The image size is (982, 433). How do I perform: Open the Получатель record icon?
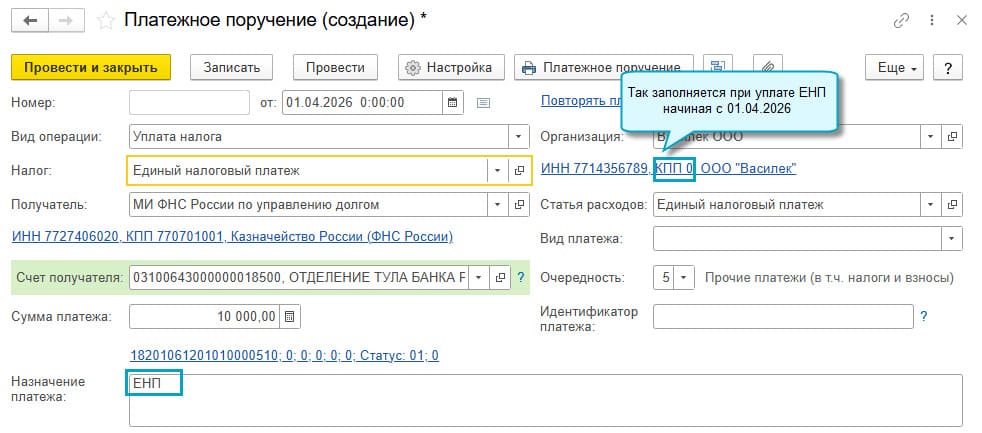click(519, 205)
